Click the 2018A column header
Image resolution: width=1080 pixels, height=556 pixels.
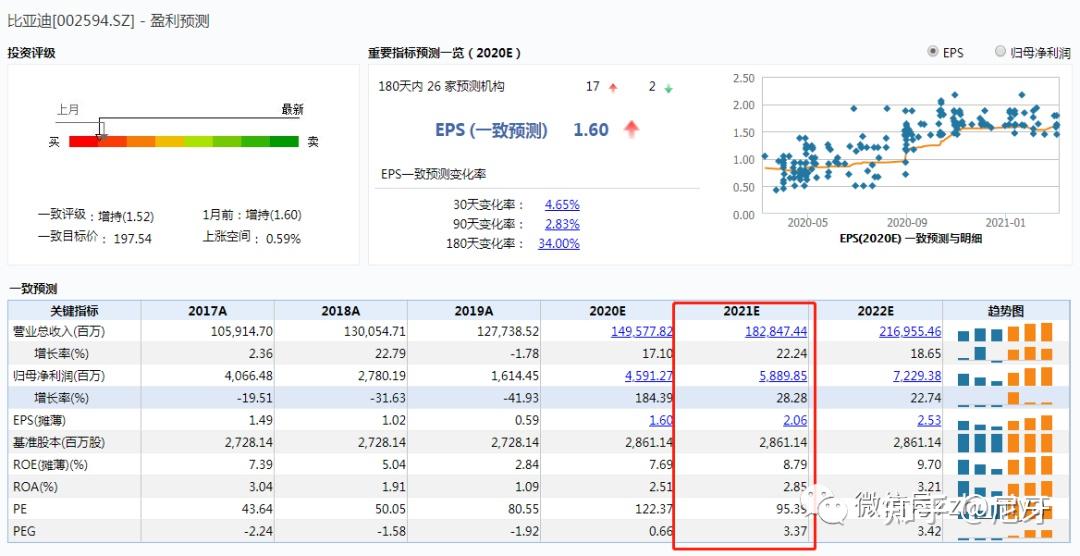[341, 311]
